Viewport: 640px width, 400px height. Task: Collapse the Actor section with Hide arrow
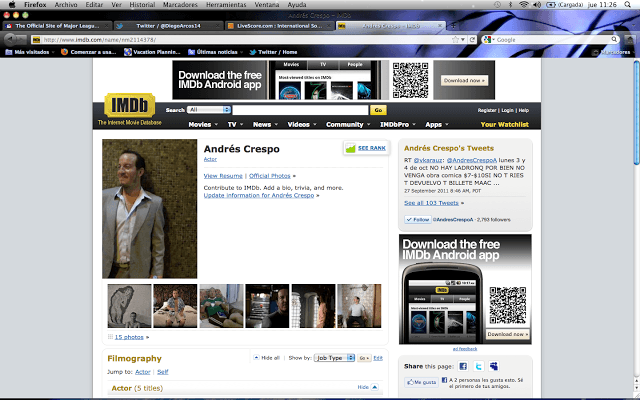(374, 387)
